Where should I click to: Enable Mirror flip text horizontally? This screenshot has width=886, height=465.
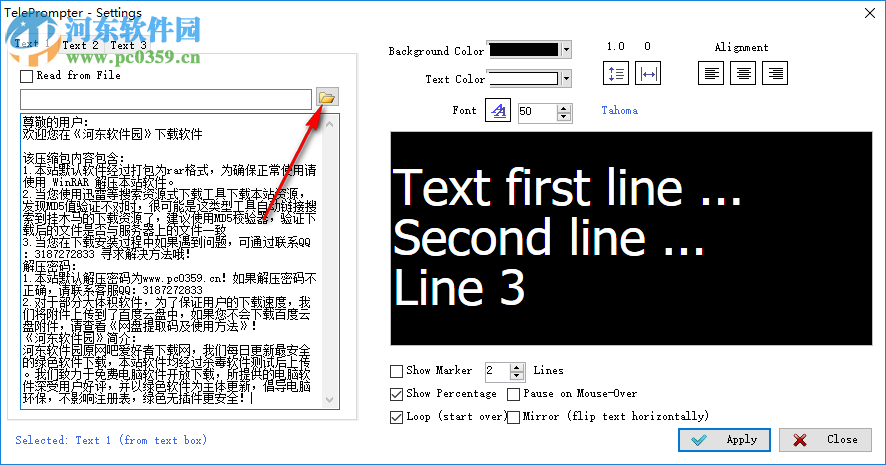pos(514,418)
